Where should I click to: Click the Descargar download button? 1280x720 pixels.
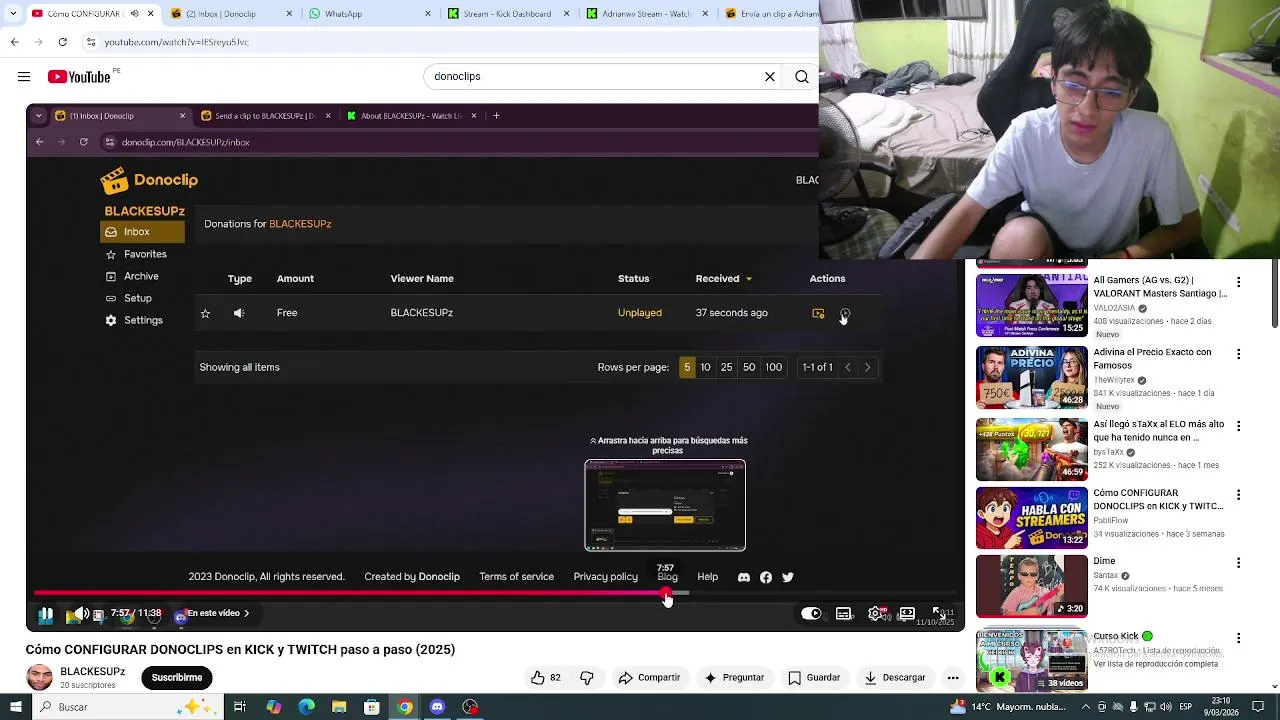[895, 678]
